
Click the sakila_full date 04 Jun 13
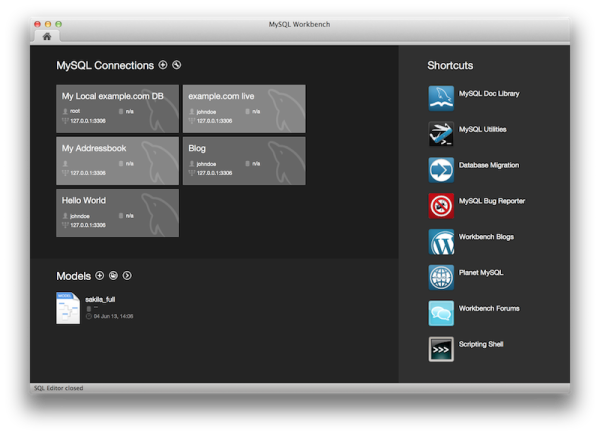[113, 316]
